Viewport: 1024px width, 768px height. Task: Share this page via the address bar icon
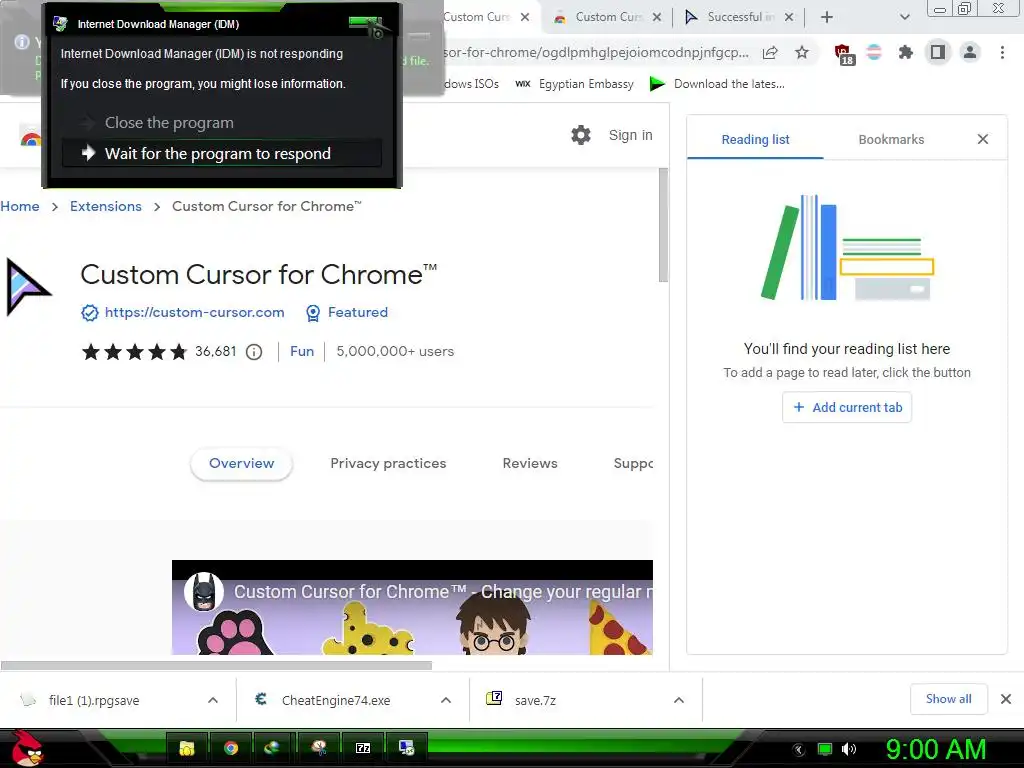click(x=770, y=52)
